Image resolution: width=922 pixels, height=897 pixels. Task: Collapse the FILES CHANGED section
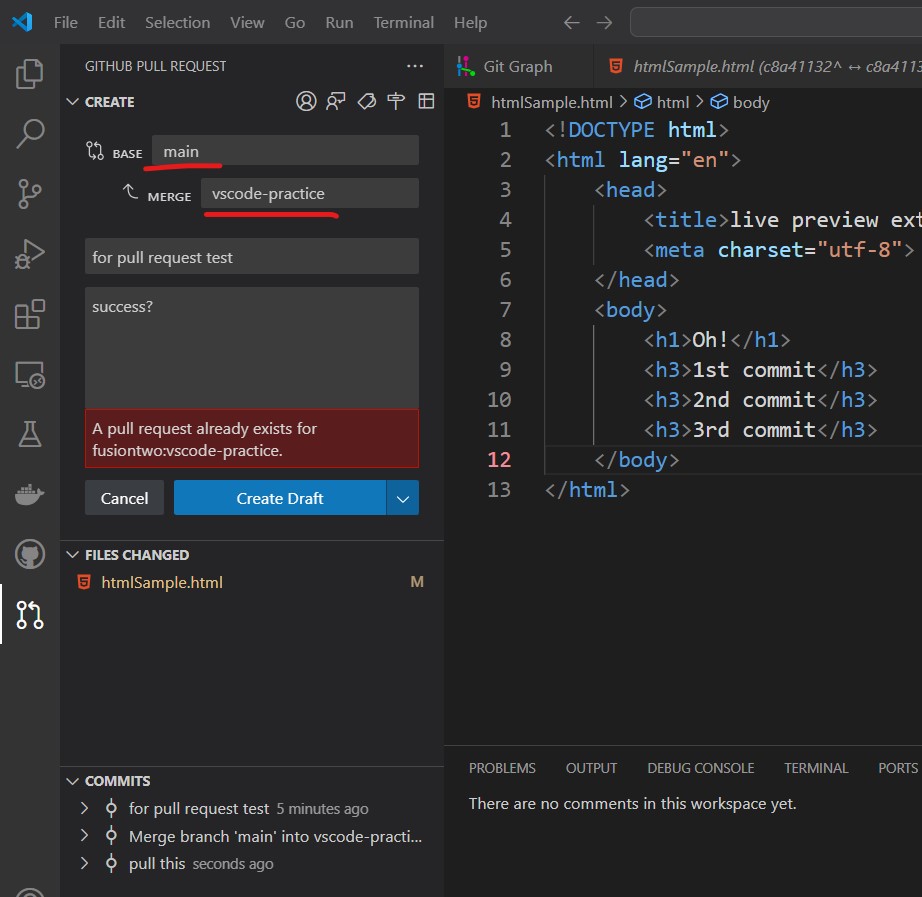coord(73,555)
